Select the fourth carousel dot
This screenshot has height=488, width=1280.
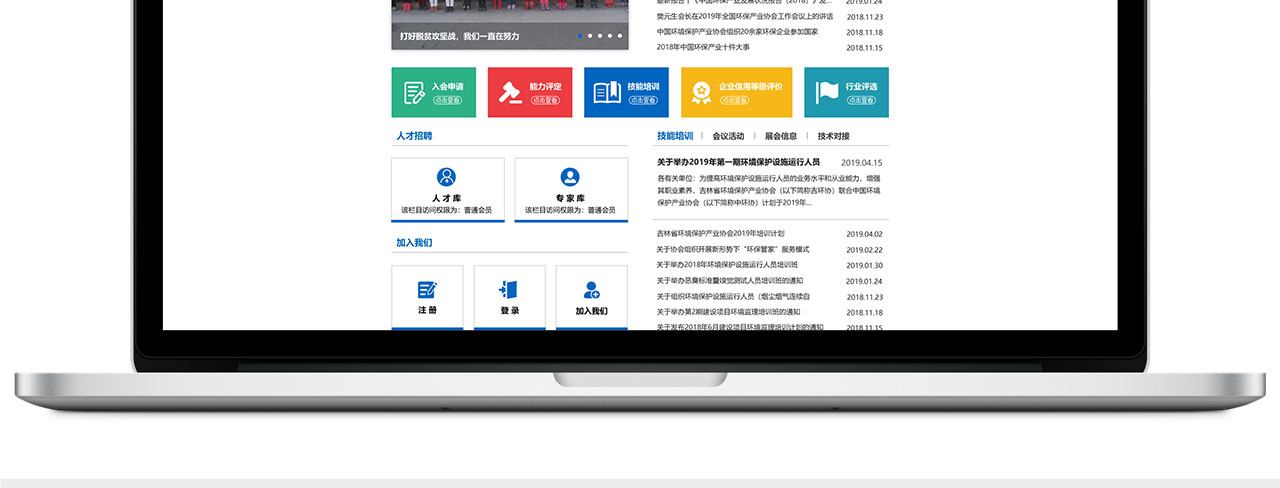tap(611, 36)
